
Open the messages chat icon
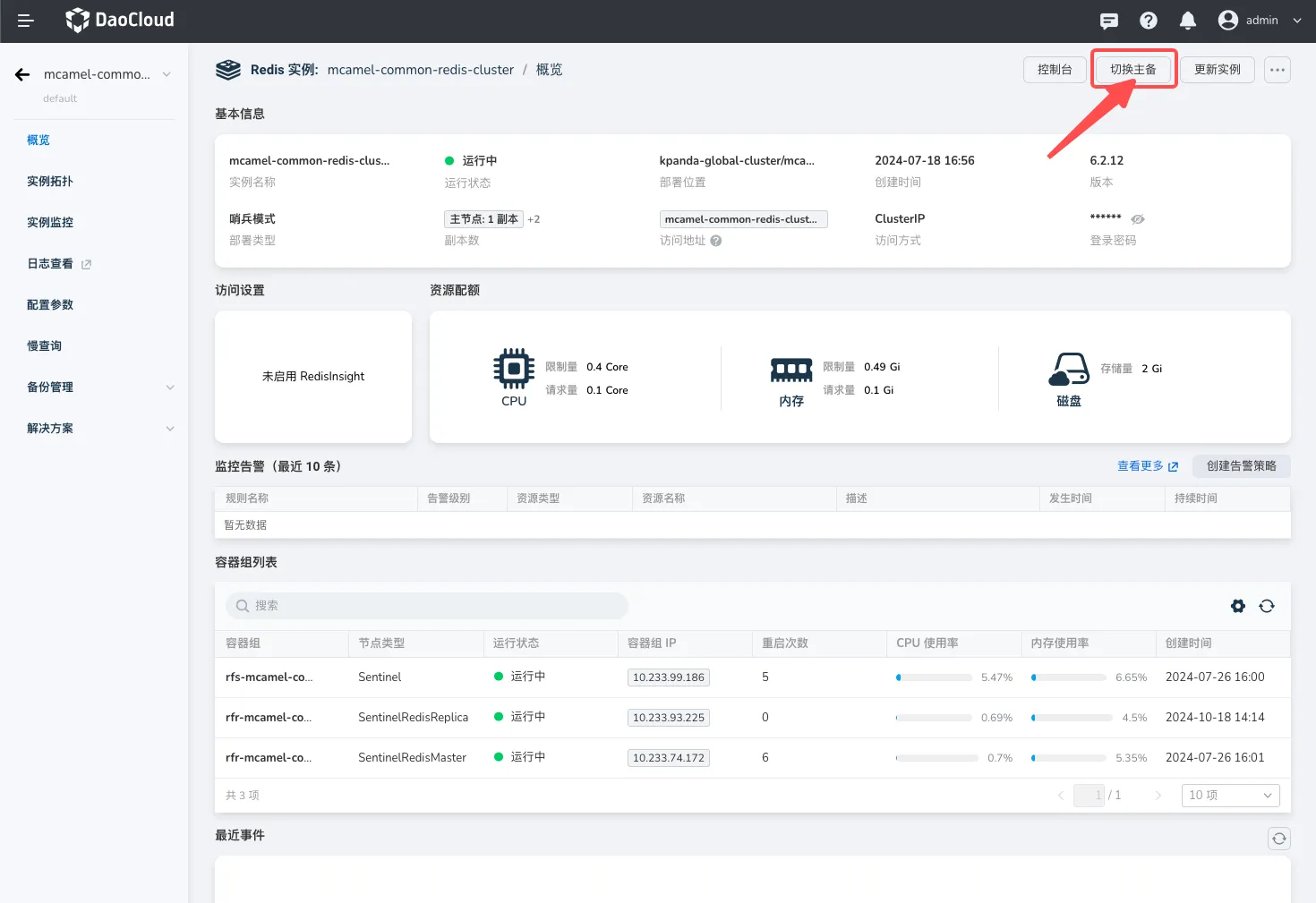pyautogui.click(x=1108, y=21)
